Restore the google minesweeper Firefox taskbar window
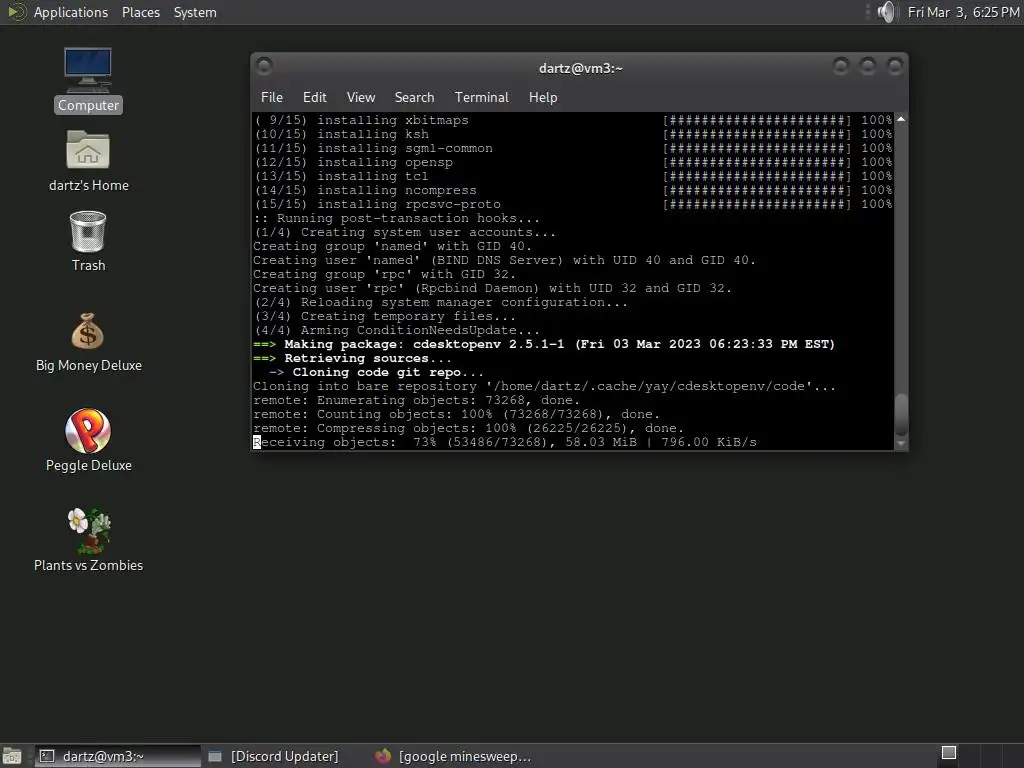Screen dimensions: 1024x768 click(x=453, y=756)
